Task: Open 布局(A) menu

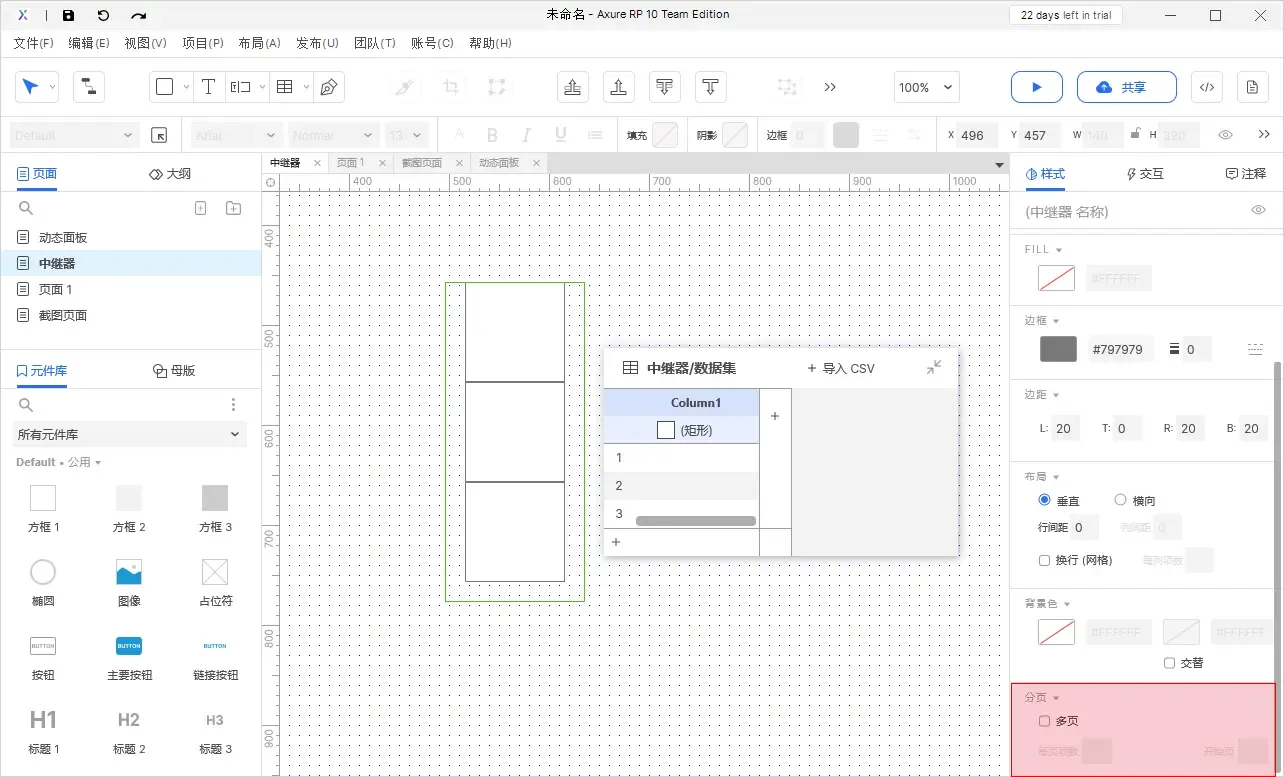Action: (259, 43)
